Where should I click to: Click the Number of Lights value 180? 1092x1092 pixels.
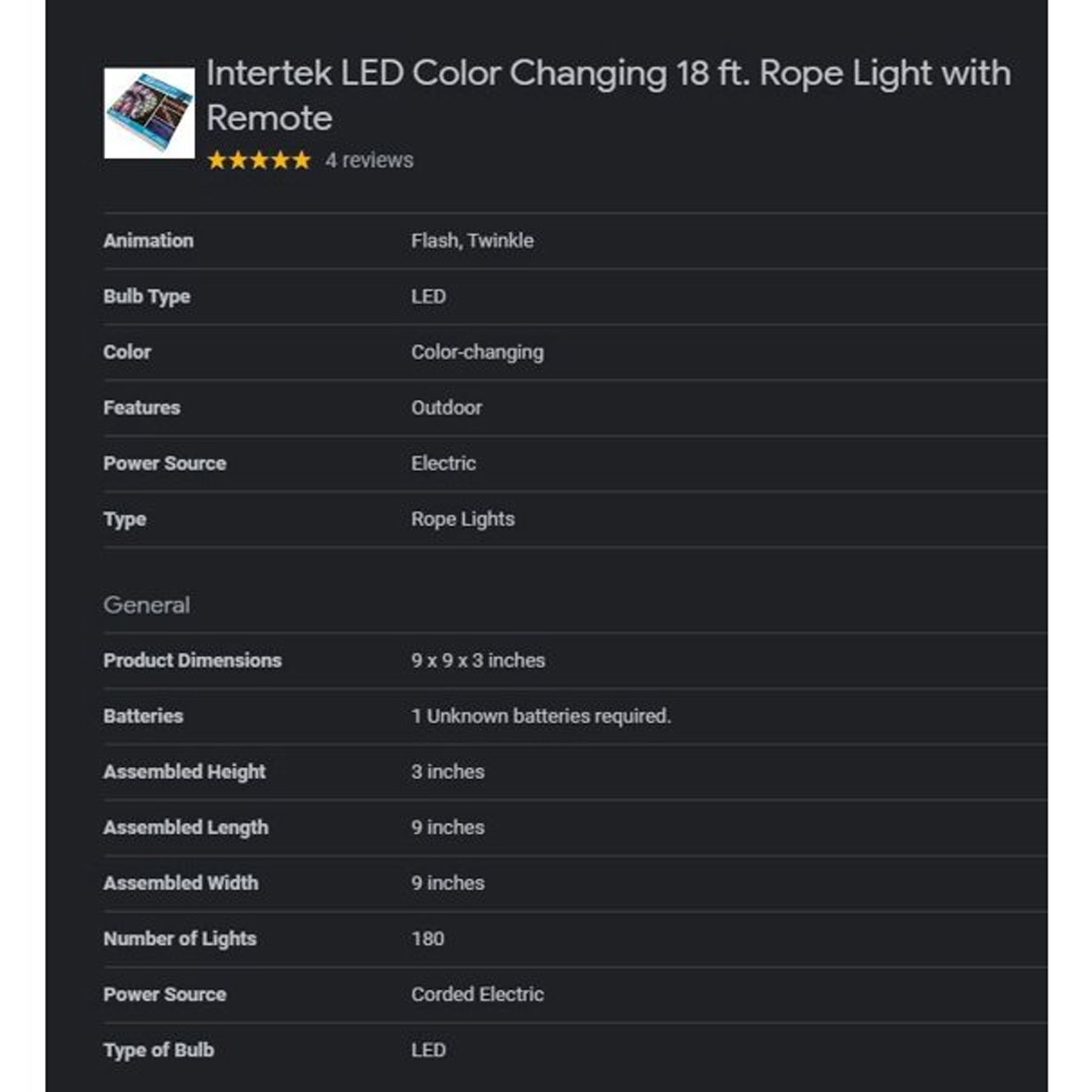[428, 939]
